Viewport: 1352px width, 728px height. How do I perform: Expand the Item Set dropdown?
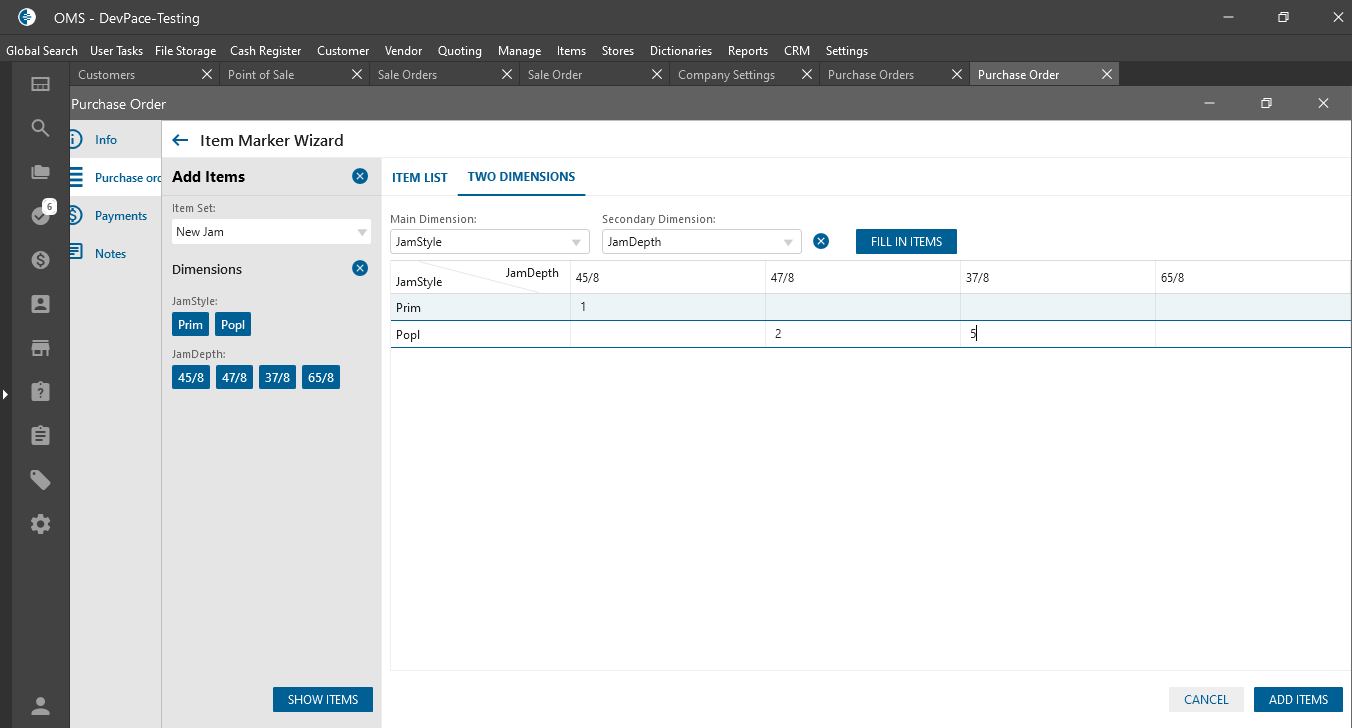click(362, 232)
